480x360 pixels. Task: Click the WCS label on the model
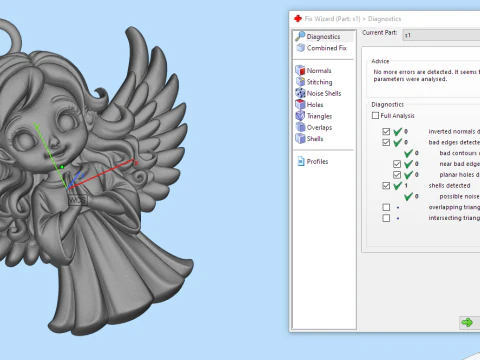point(77,200)
